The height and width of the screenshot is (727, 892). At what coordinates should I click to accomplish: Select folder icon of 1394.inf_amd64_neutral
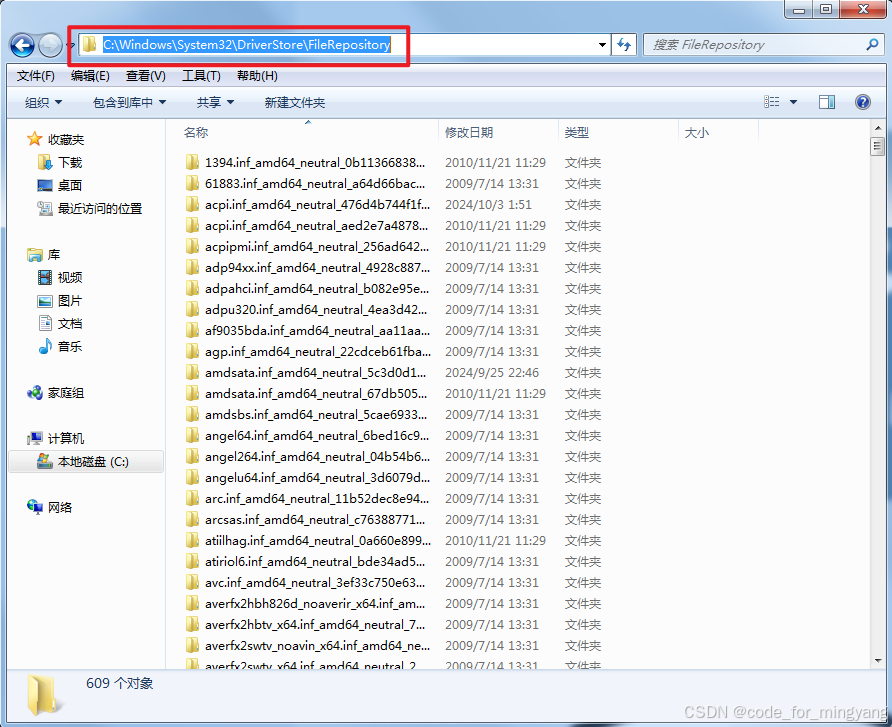(192, 163)
